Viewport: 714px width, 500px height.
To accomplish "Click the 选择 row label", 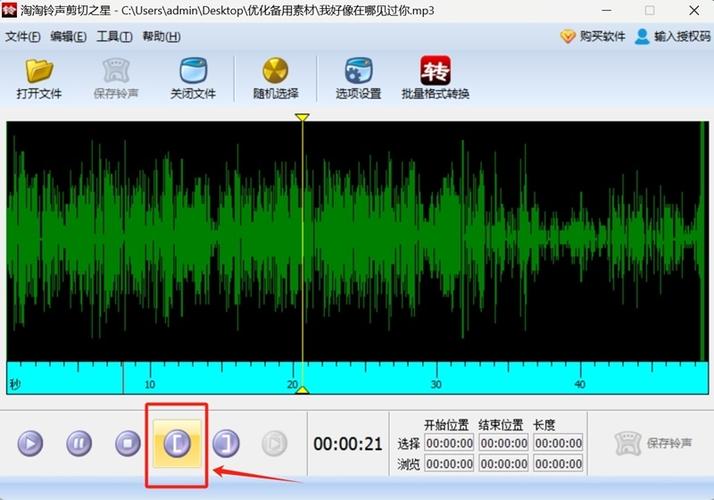I will (x=409, y=444).
